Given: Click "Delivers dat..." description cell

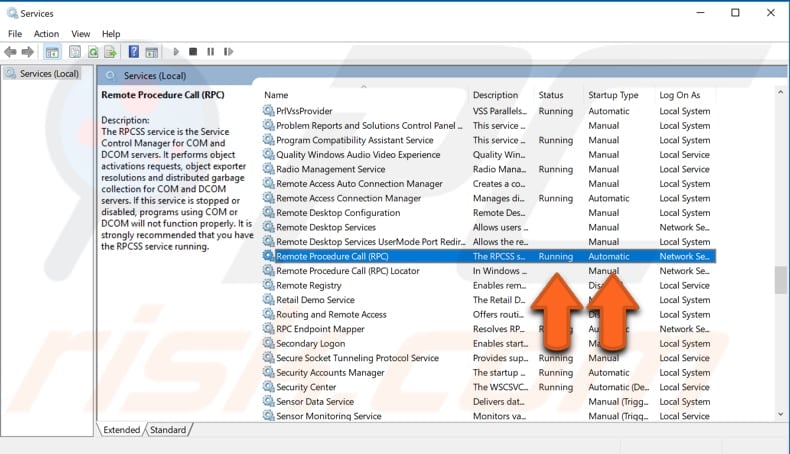Looking at the screenshot, I should pos(498,402).
